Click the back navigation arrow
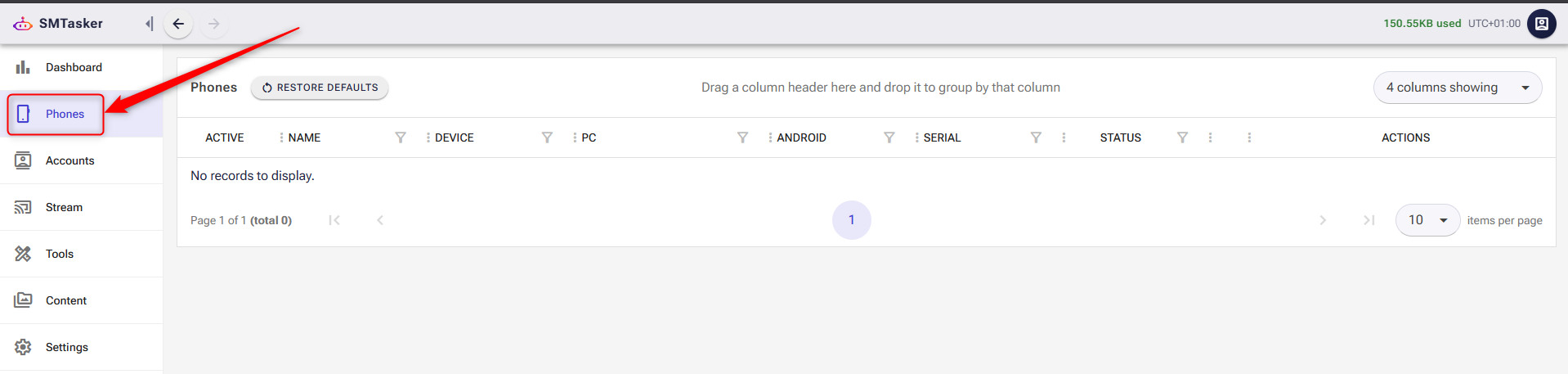Viewport: 1568px width, 374px height. pos(178,24)
